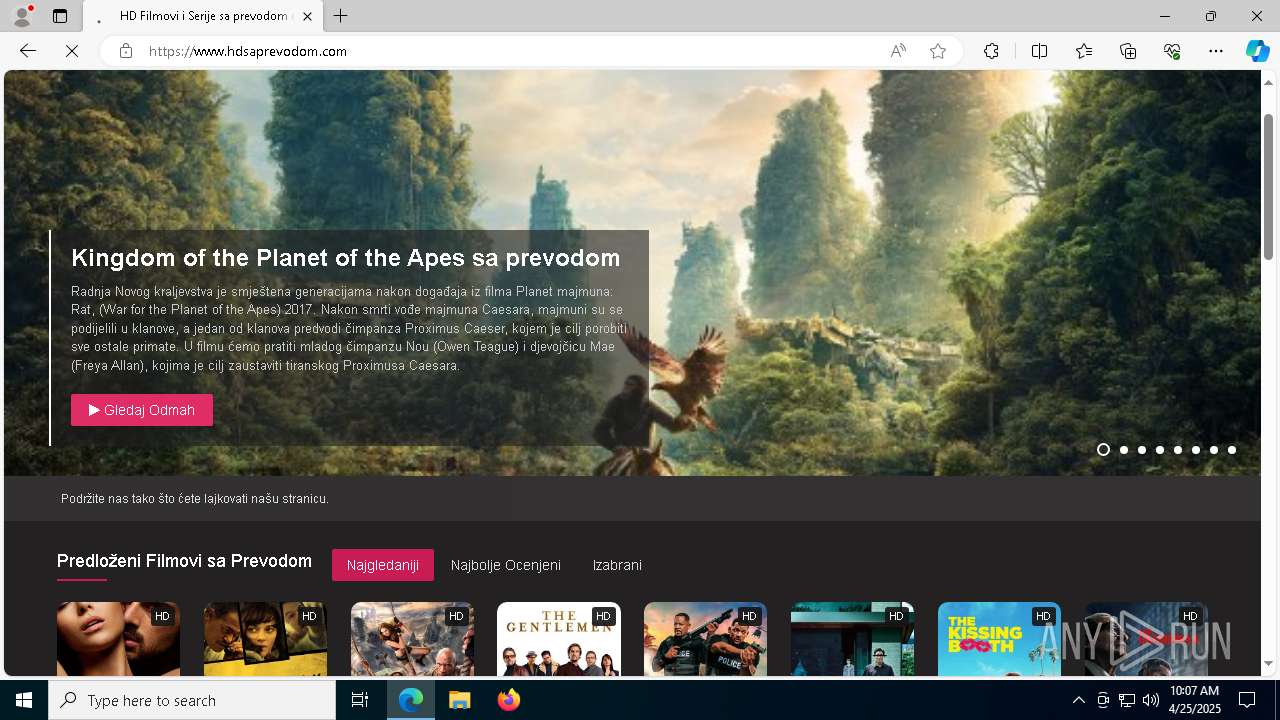Image resolution: width=1280 pixels, height=720 pixels.
Task: Open the volume control tray icon
Action: point(1151,700)
